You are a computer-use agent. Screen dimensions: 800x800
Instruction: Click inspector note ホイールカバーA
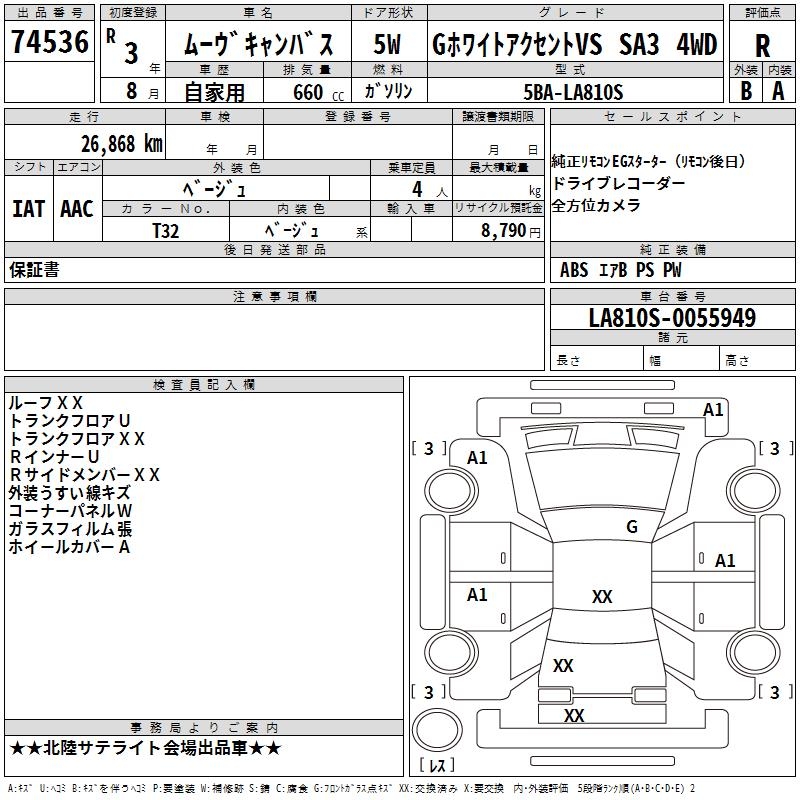[x=69, y=547]
